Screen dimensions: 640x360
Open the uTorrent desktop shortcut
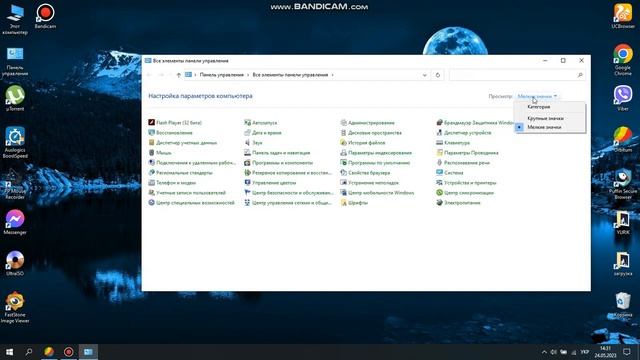[x=15, y=98]
